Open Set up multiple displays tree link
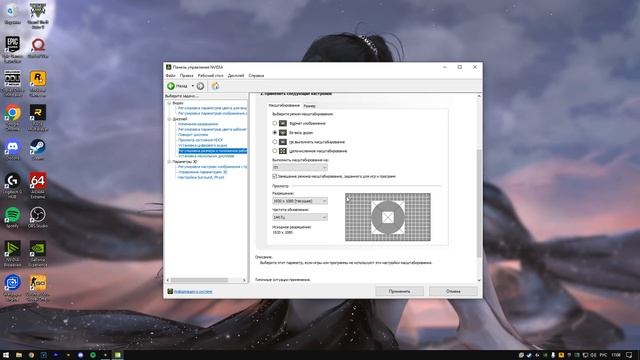640x360 pixels. [x=206, y=156]
